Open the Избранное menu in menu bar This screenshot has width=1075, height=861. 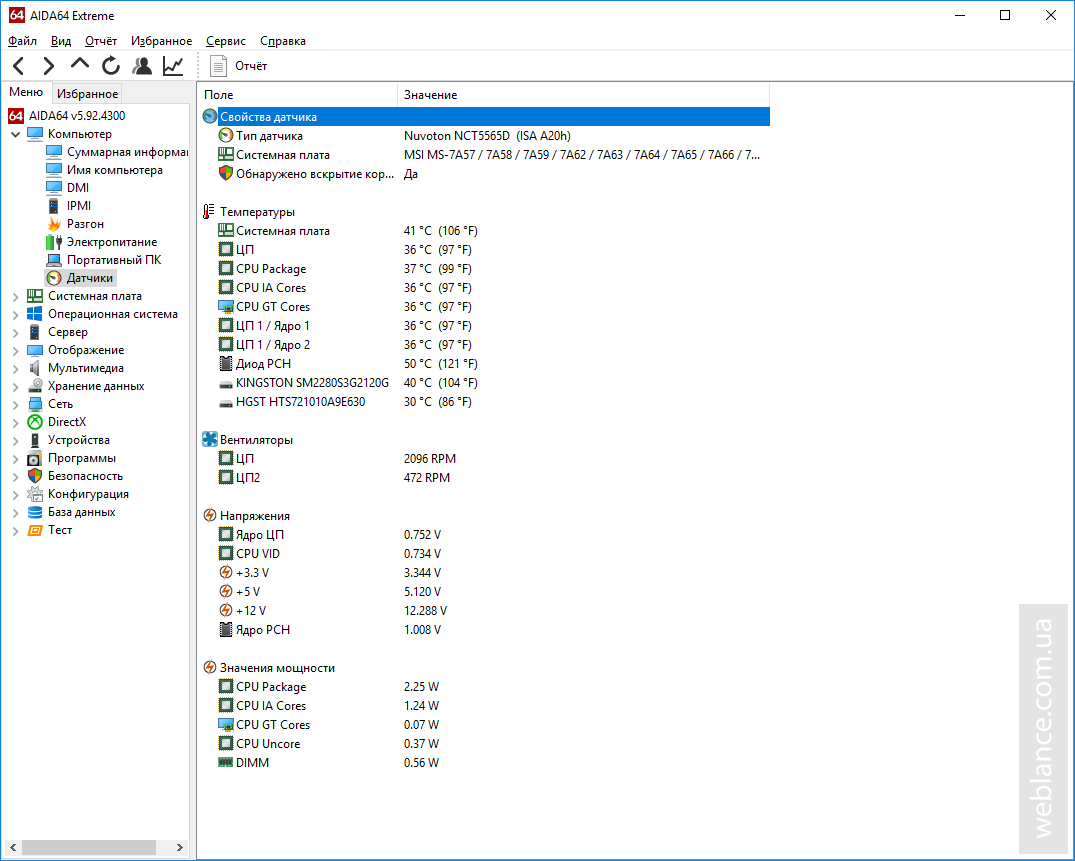162,41
